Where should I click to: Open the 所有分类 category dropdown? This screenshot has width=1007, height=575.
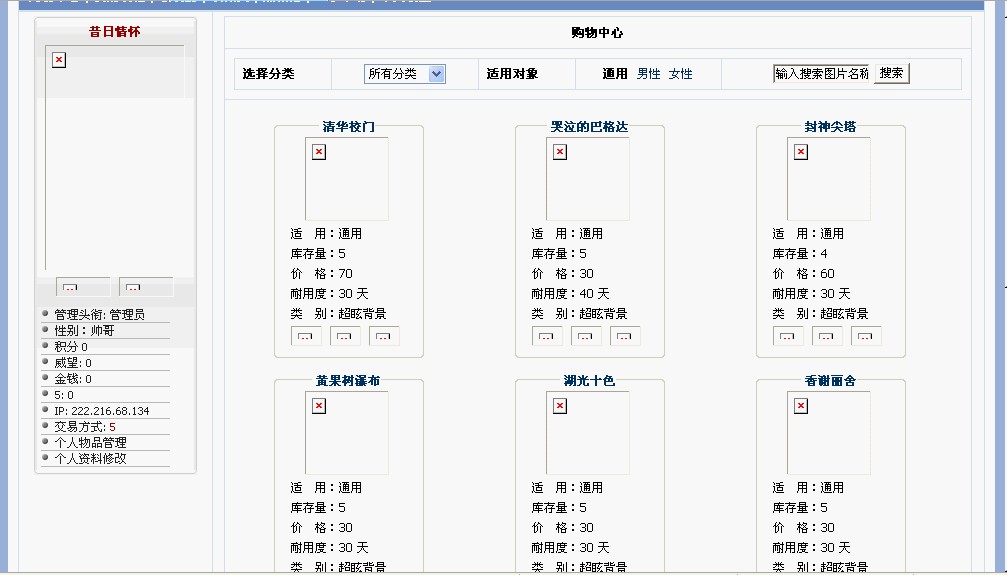tap(405, 74)
